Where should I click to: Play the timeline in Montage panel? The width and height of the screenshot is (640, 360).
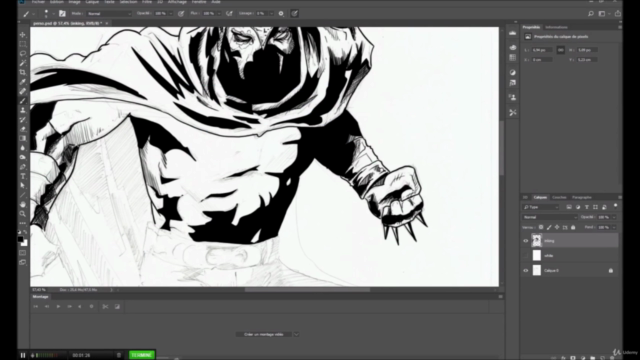(x=58, y=307)
